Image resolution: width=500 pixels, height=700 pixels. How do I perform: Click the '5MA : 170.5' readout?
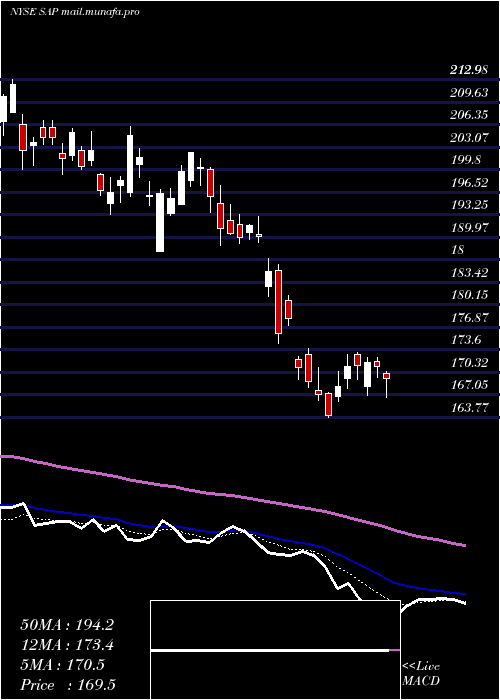pyautogui.click(x=62, y=665)
